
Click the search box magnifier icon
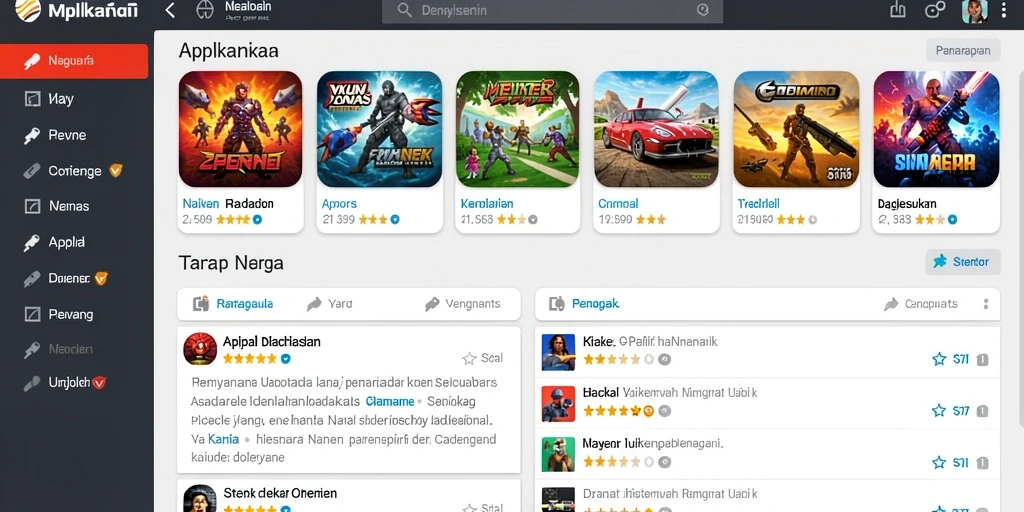(x=404, y=10)
